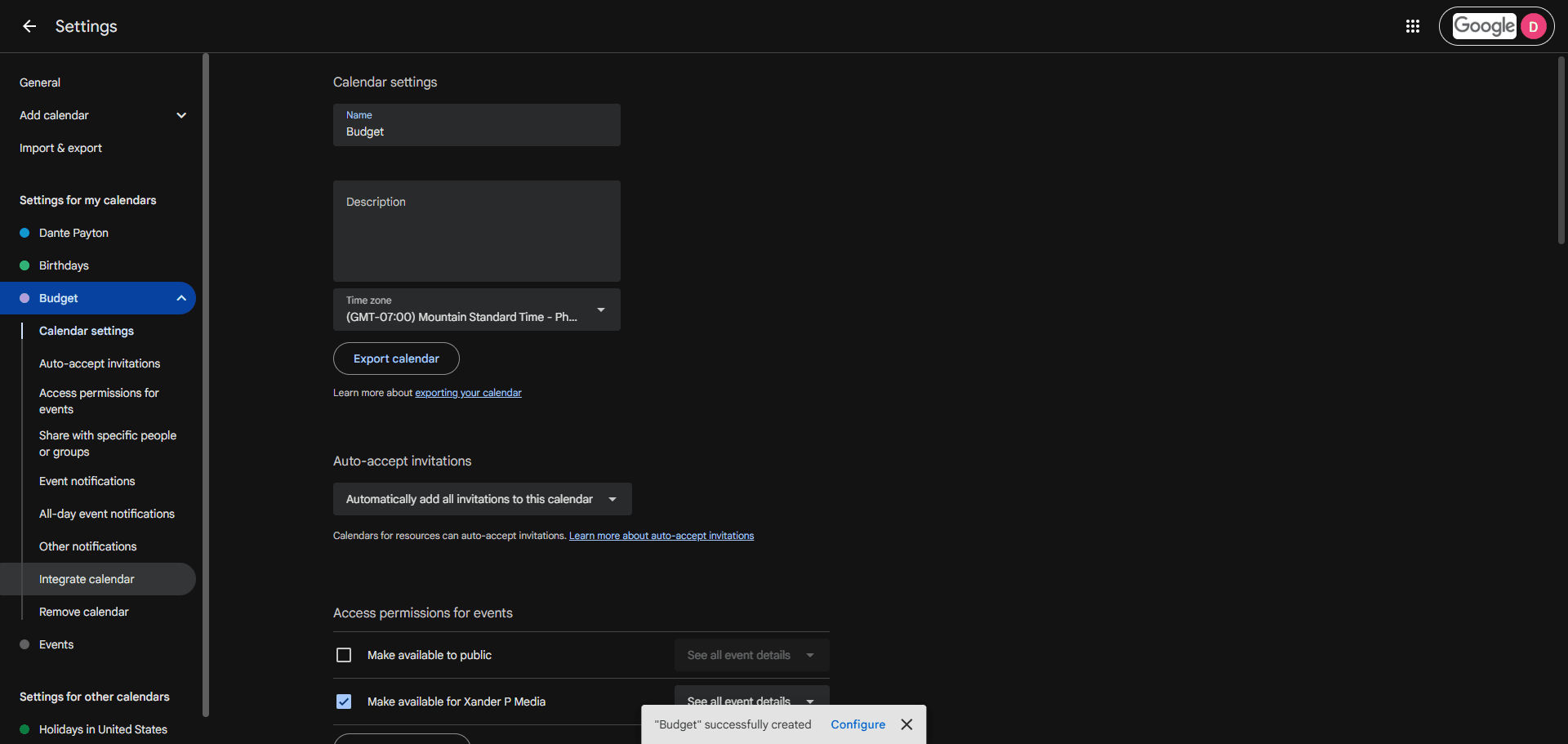Select Holidays in United States calendar

[103, 729]
